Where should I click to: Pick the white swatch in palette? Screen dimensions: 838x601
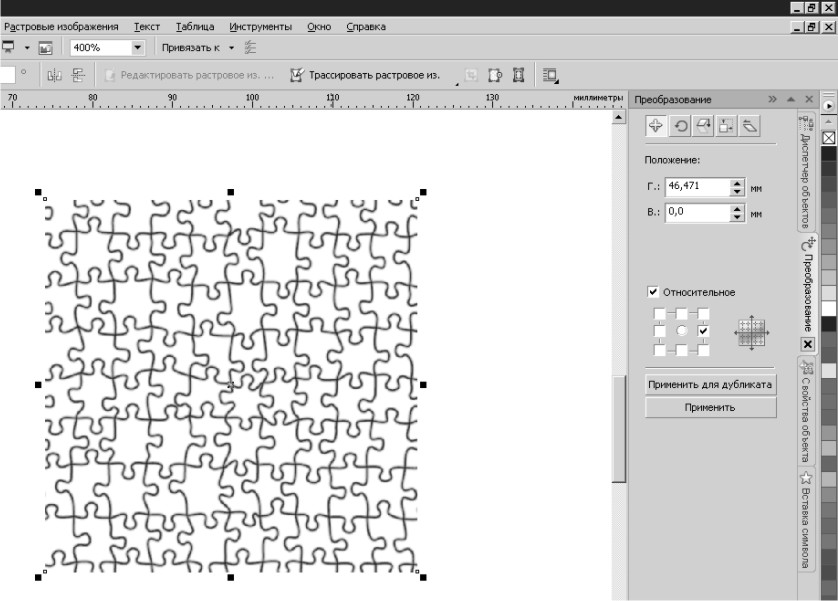tap(829, 308)
